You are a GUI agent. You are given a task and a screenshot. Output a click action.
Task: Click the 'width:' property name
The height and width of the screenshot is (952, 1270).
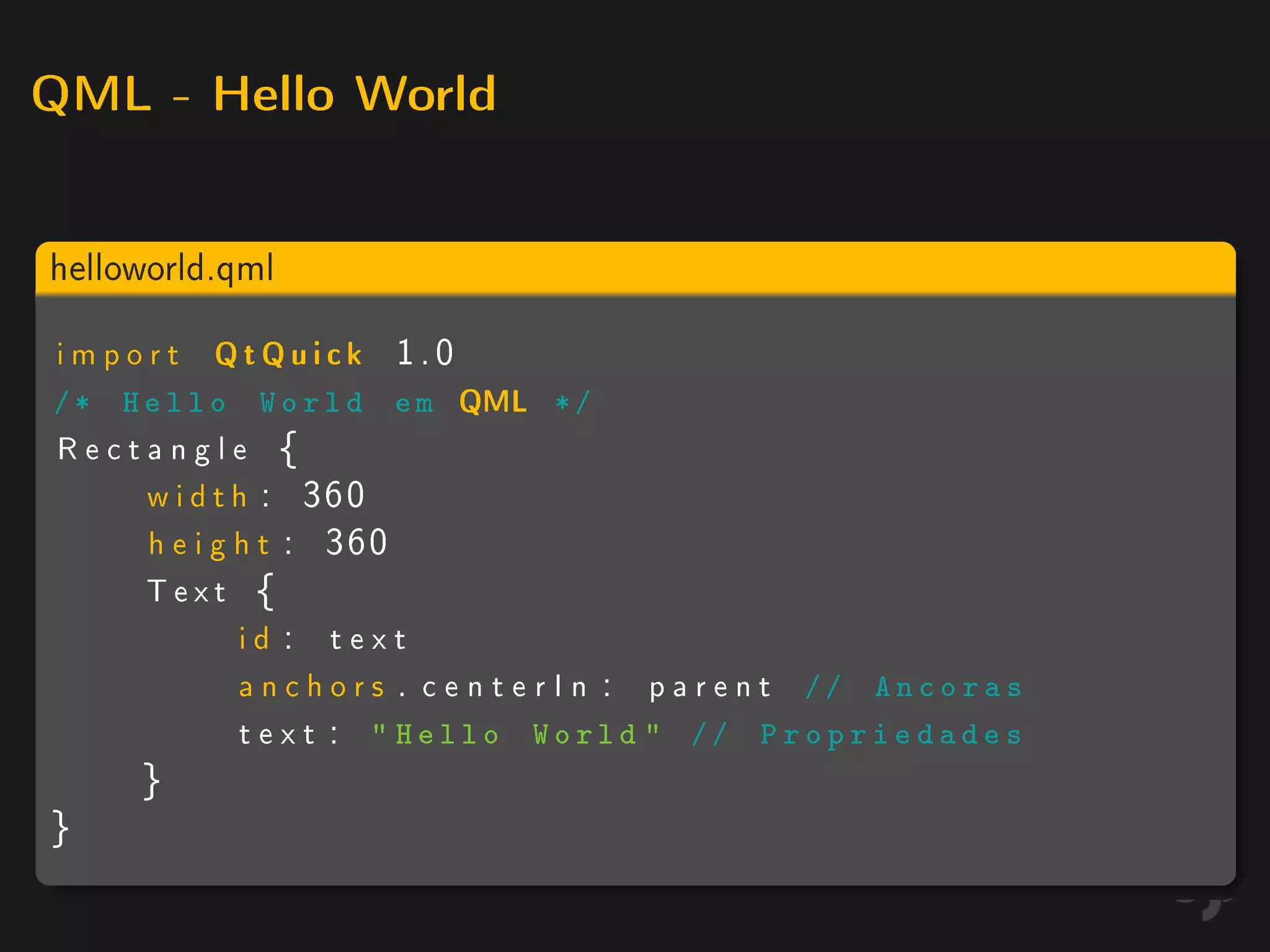(x=209, y=497)
